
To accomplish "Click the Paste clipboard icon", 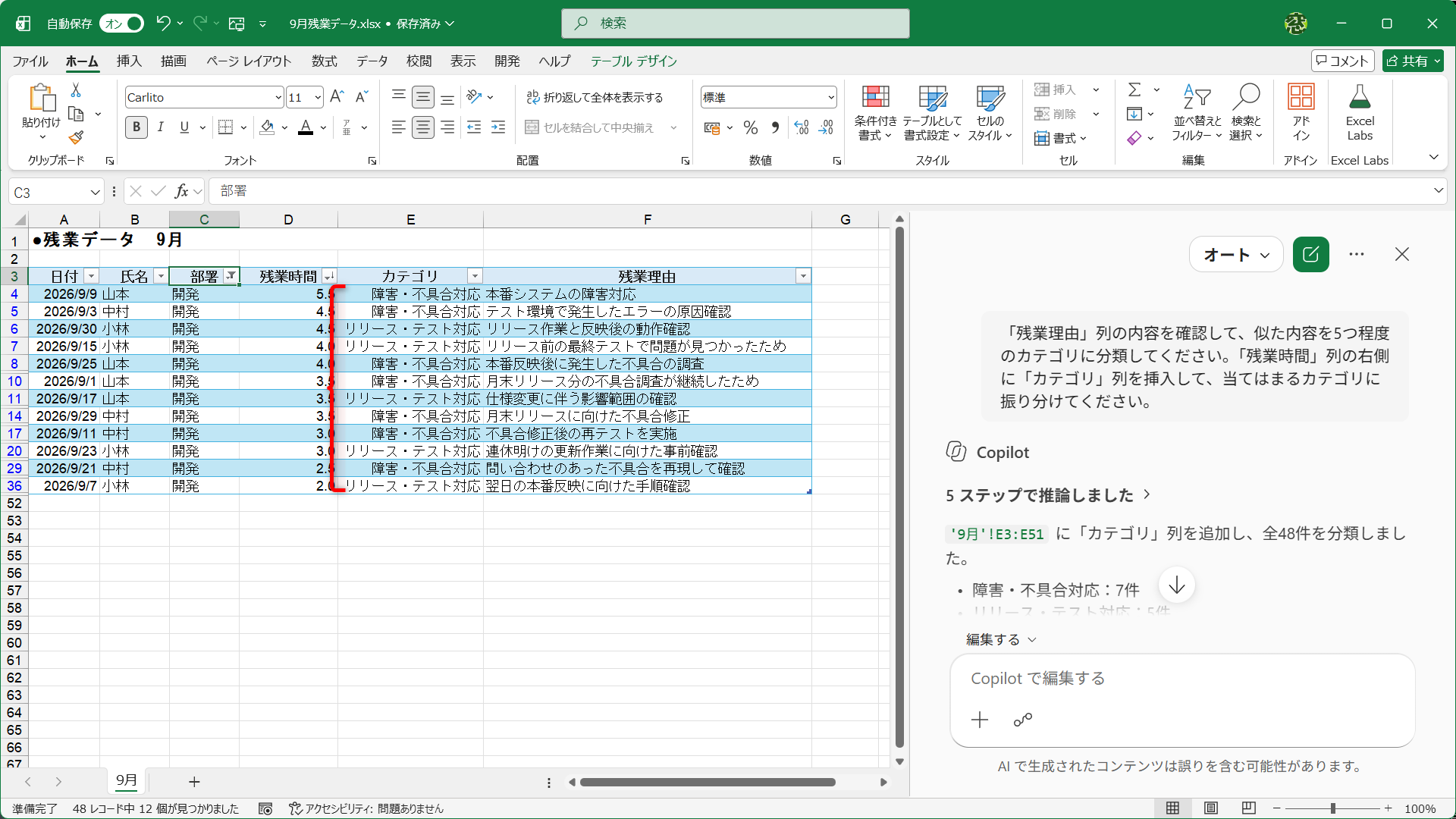I will [x=42, y=99].
